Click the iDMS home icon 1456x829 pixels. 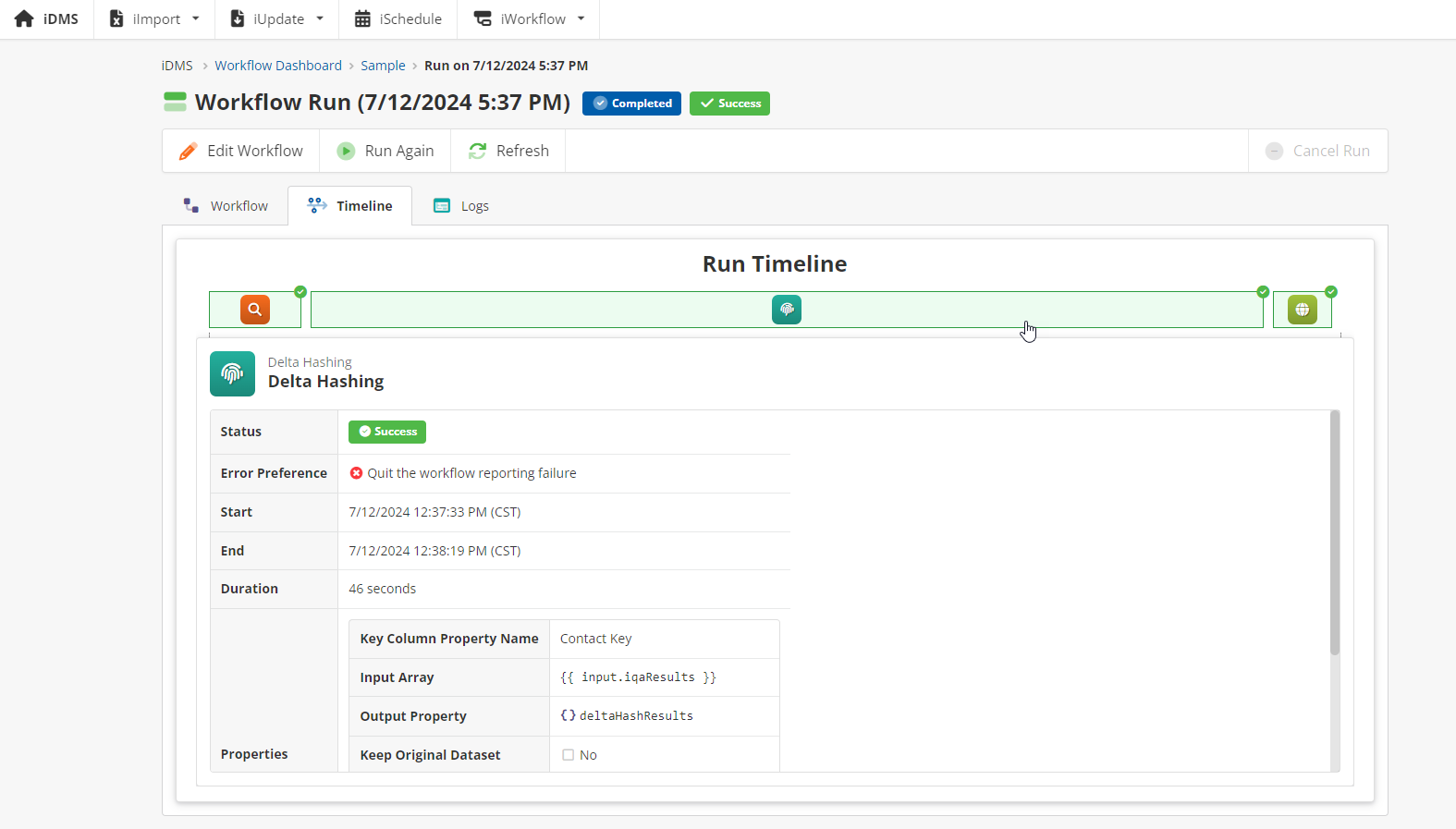[x=24, y=18]
